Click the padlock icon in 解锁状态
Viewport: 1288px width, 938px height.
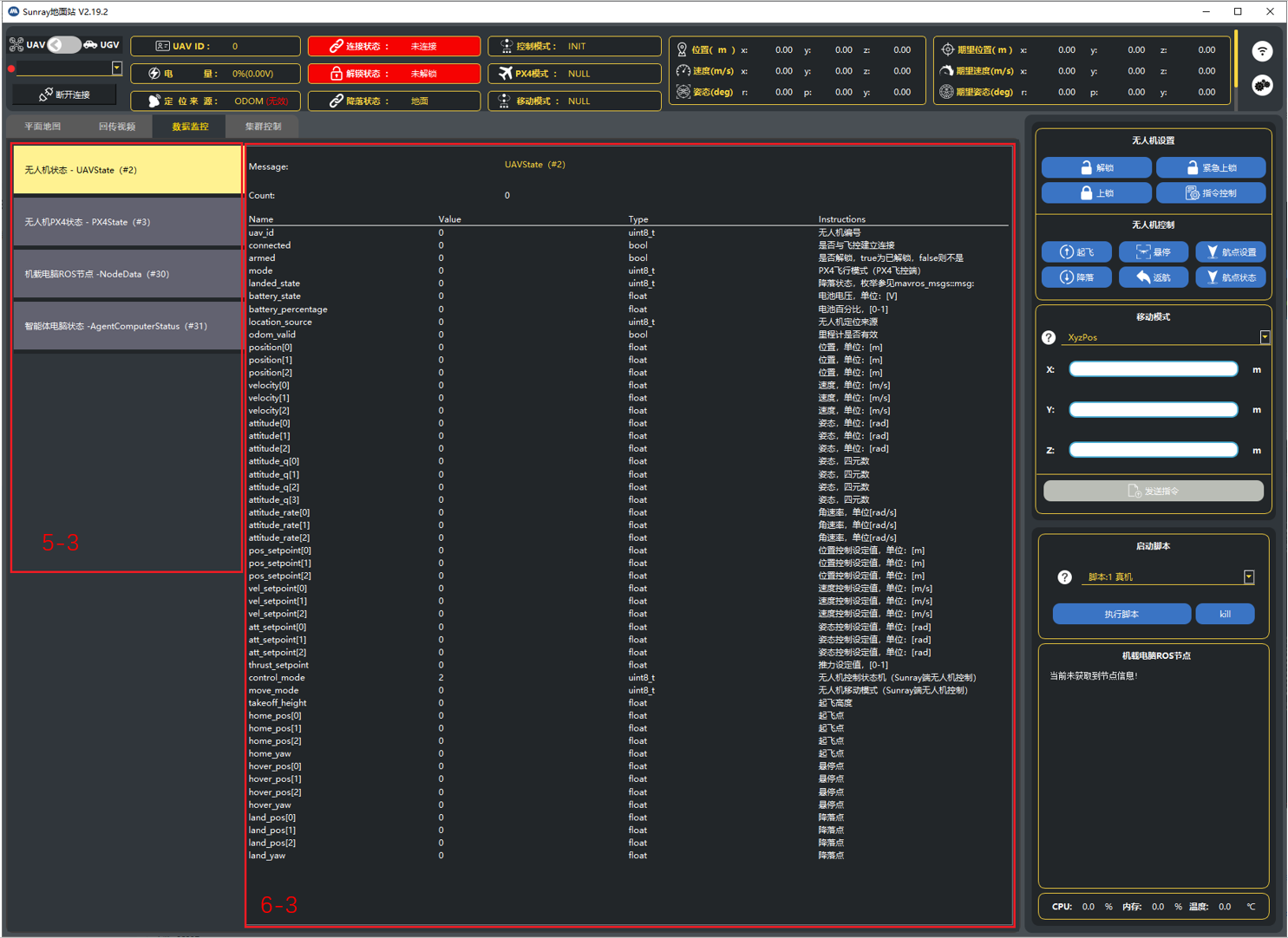pos(336,74)
